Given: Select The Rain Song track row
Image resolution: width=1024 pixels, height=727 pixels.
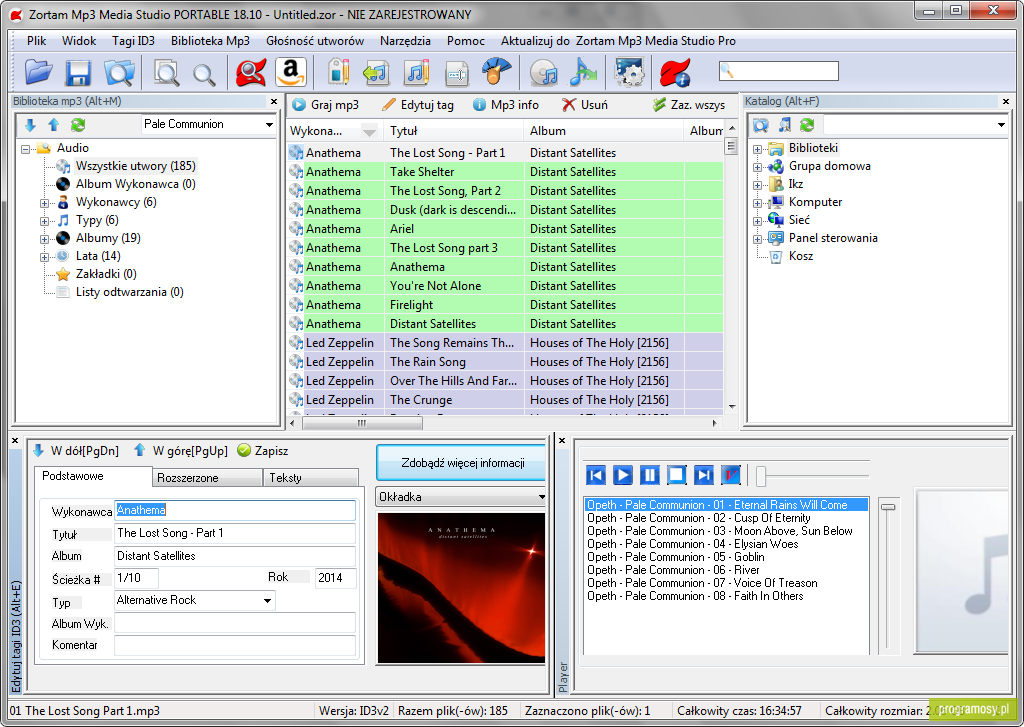Looking at the screenshot, I should (505, 362).
